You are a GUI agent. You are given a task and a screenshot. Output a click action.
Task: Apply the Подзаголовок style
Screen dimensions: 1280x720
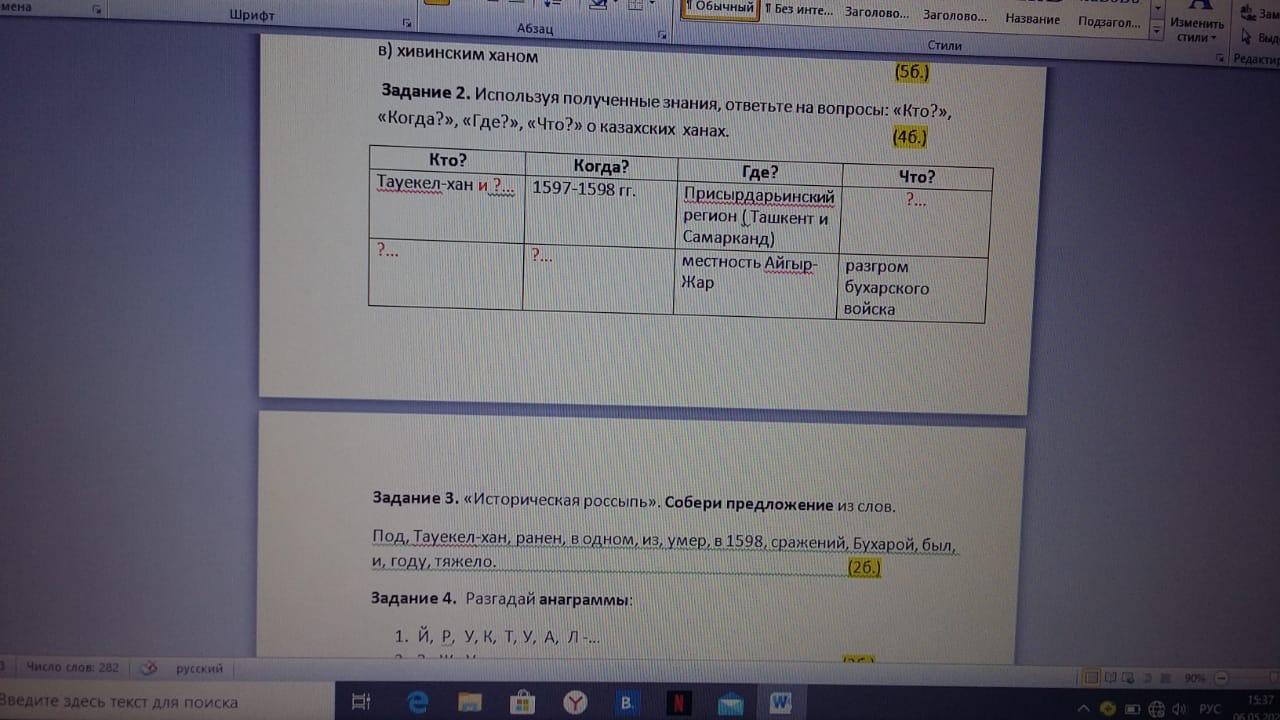pos(1111,21)
